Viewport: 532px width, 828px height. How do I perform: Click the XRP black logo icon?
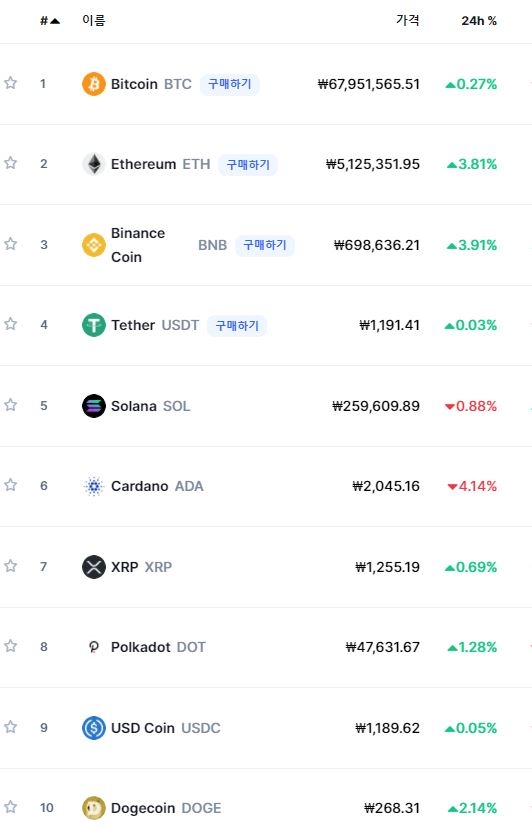pos(94,567)
